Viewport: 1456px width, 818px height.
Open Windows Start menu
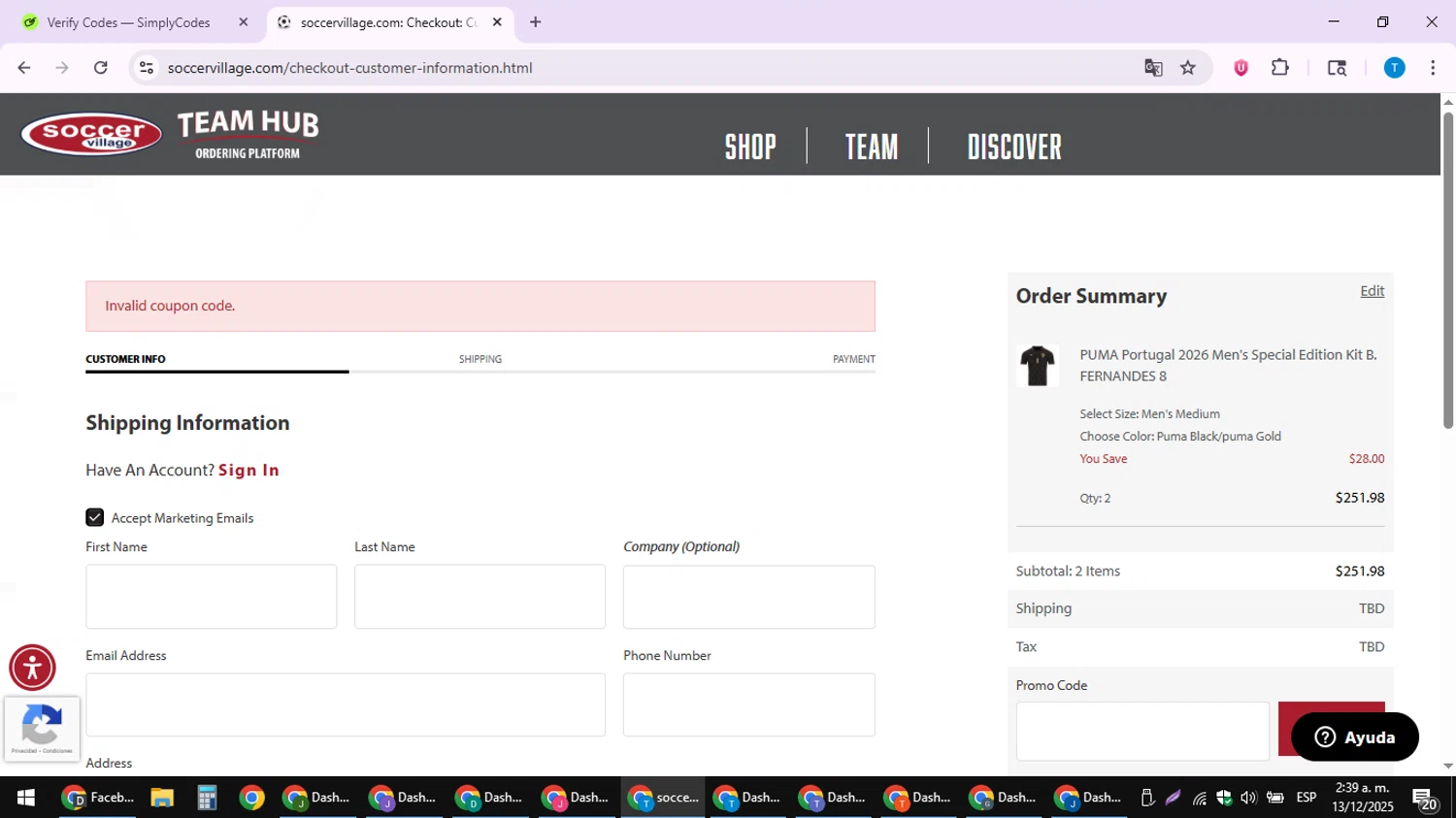pos(26,798)
